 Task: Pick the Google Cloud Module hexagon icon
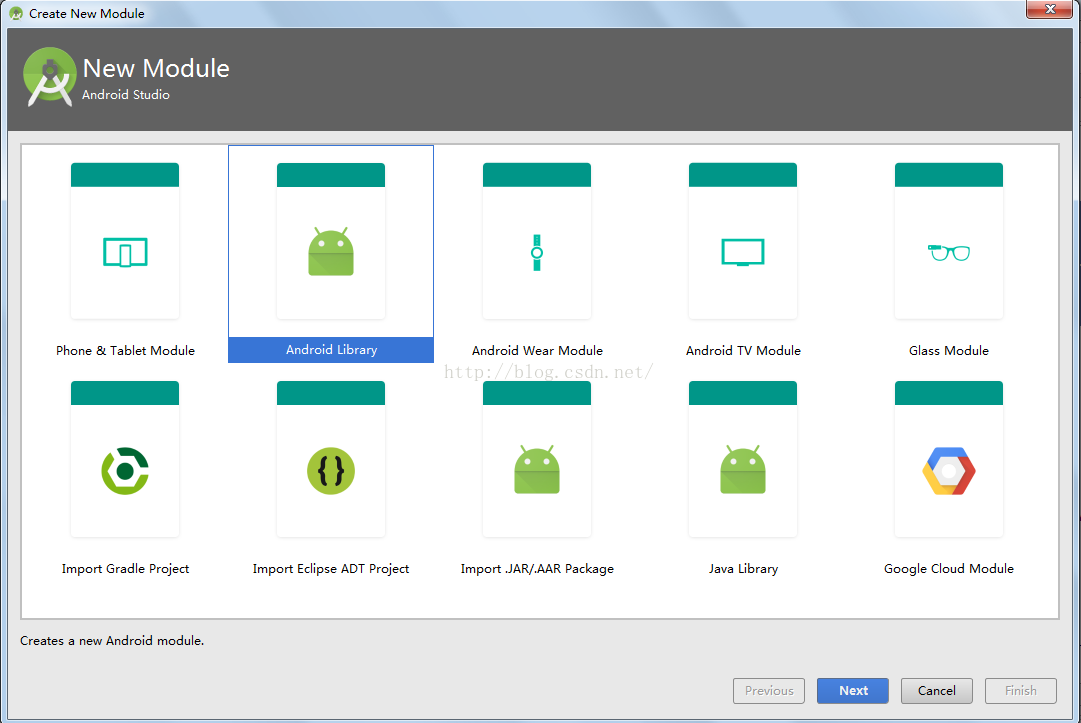point(949,470)
